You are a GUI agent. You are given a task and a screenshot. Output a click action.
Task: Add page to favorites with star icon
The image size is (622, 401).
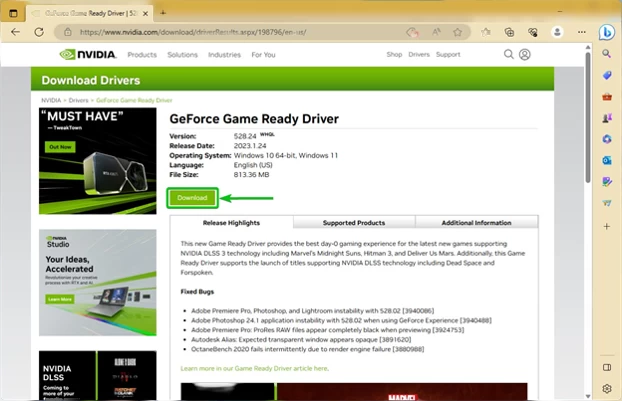coord(457,32)
